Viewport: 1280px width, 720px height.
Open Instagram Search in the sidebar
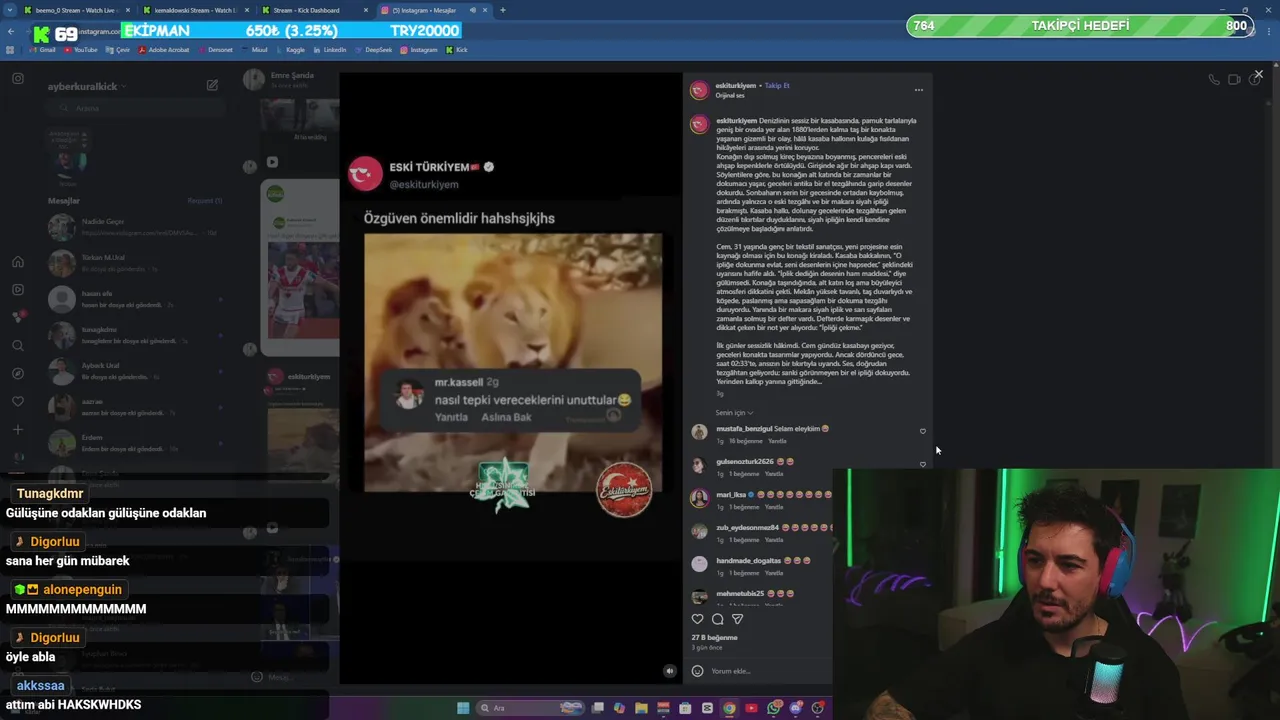(18, 346)
